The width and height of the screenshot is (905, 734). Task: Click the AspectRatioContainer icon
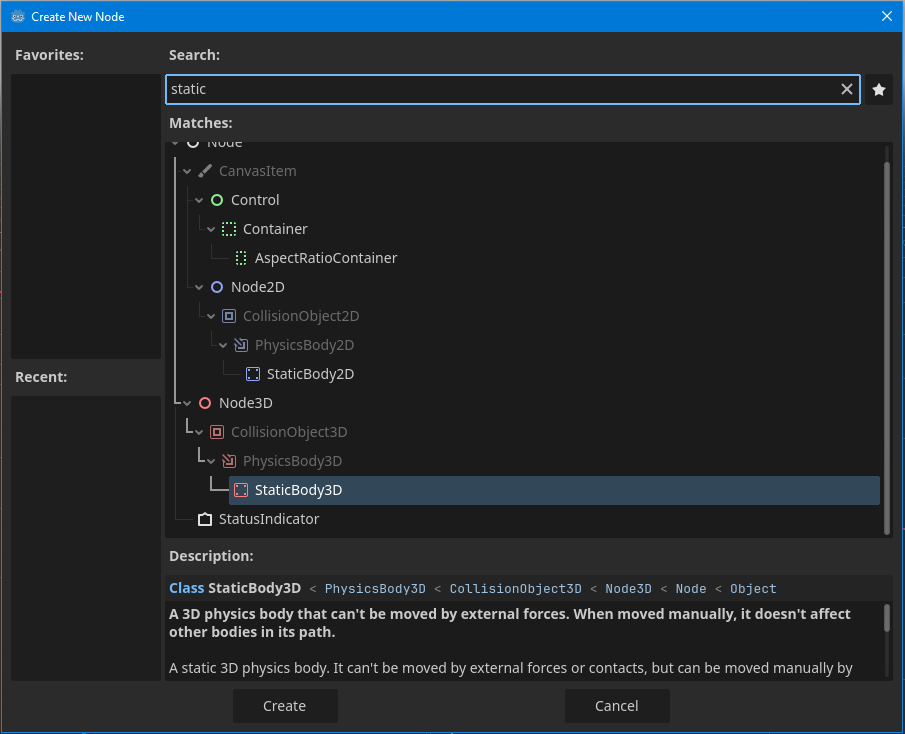(x=241, y=257)
